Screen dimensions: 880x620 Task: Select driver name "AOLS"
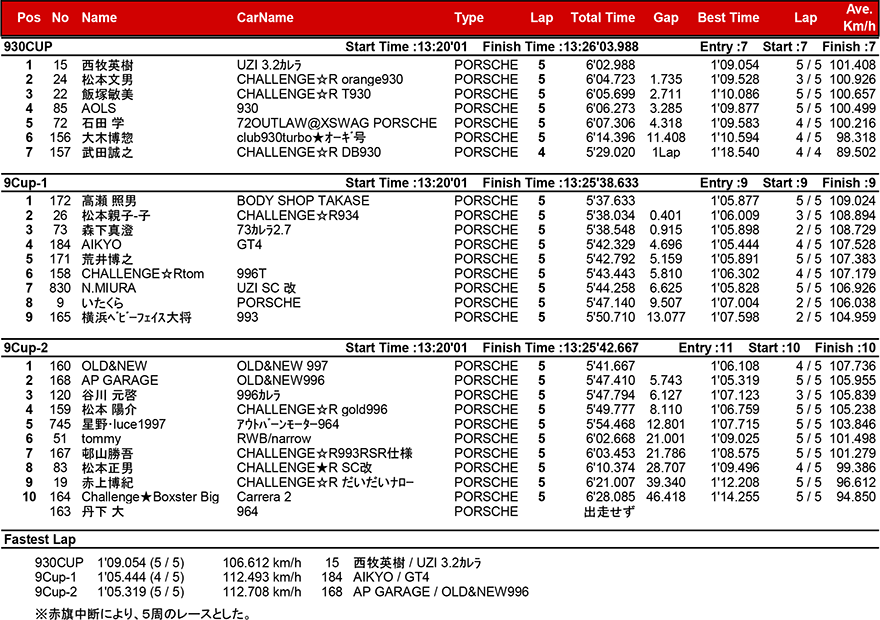(x=99, y=109)
